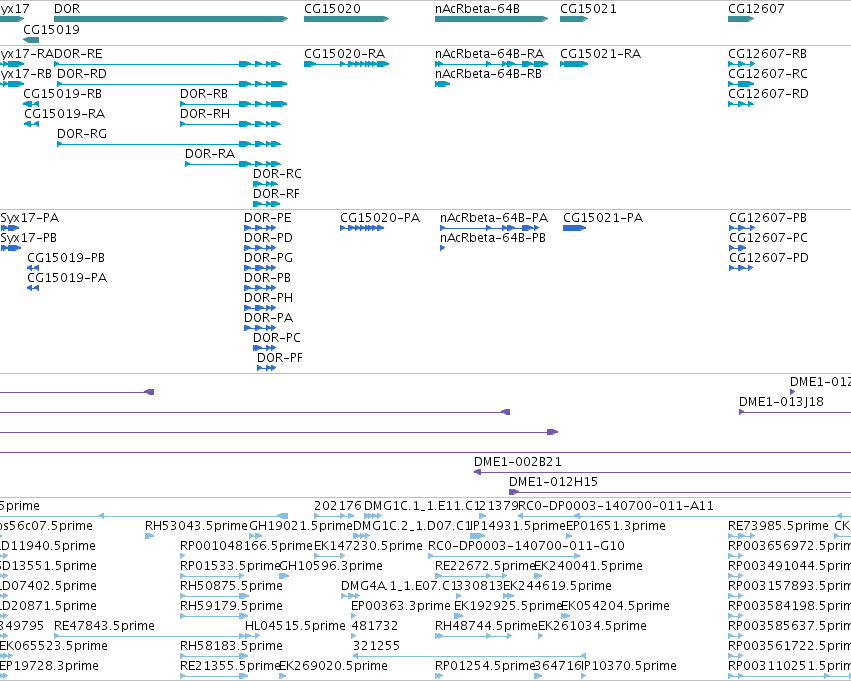The height and width of the screenshot is (681, 851).
Task: Click the CG12607-RB transcript label
Action: [767, 54]
